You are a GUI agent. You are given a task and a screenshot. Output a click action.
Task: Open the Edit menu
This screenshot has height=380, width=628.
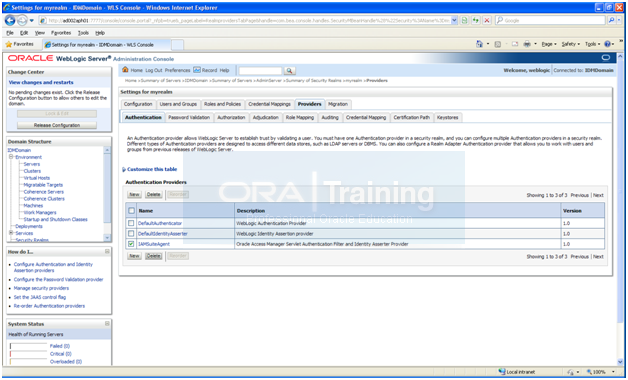24,33
